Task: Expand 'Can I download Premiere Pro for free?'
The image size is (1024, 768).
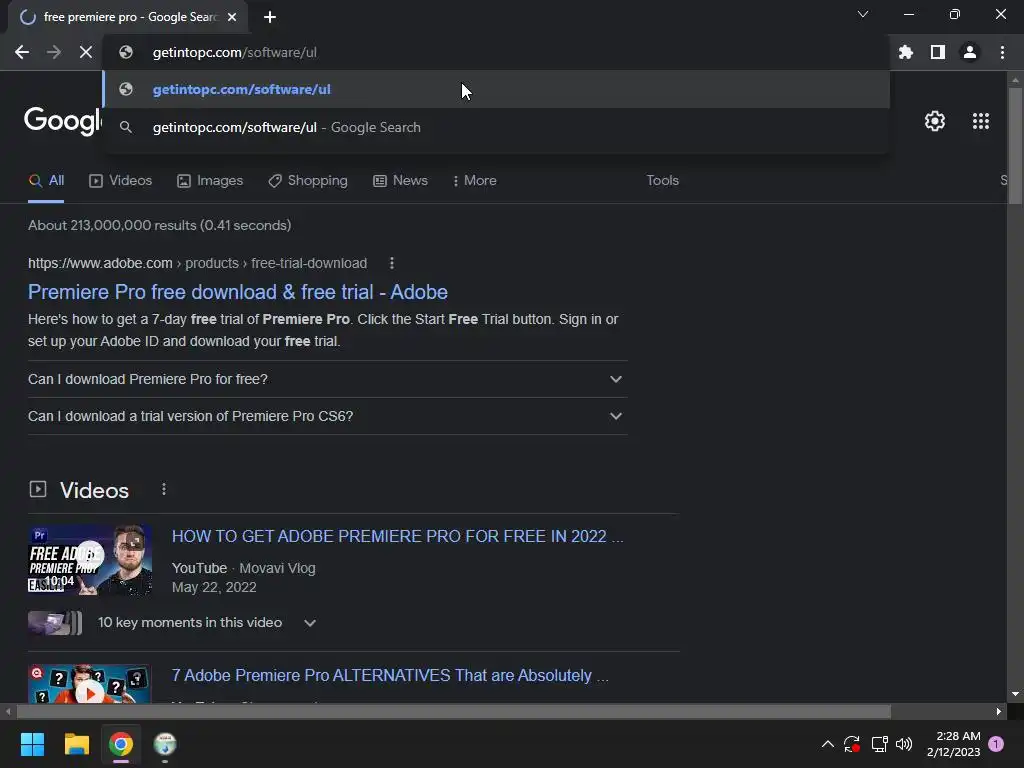Action: point(328,379)
